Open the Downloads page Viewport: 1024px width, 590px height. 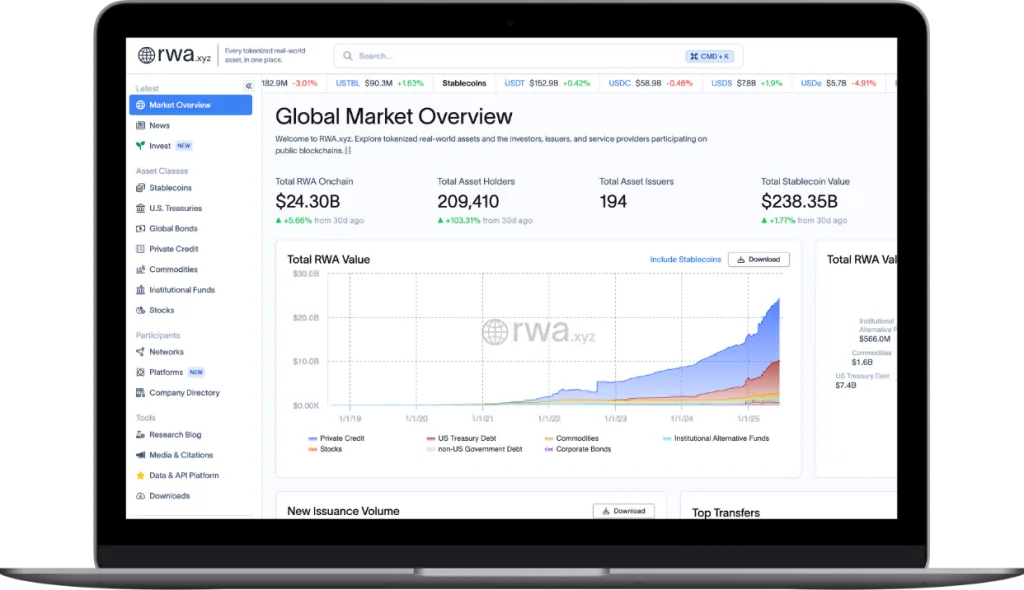pos(169,496)
